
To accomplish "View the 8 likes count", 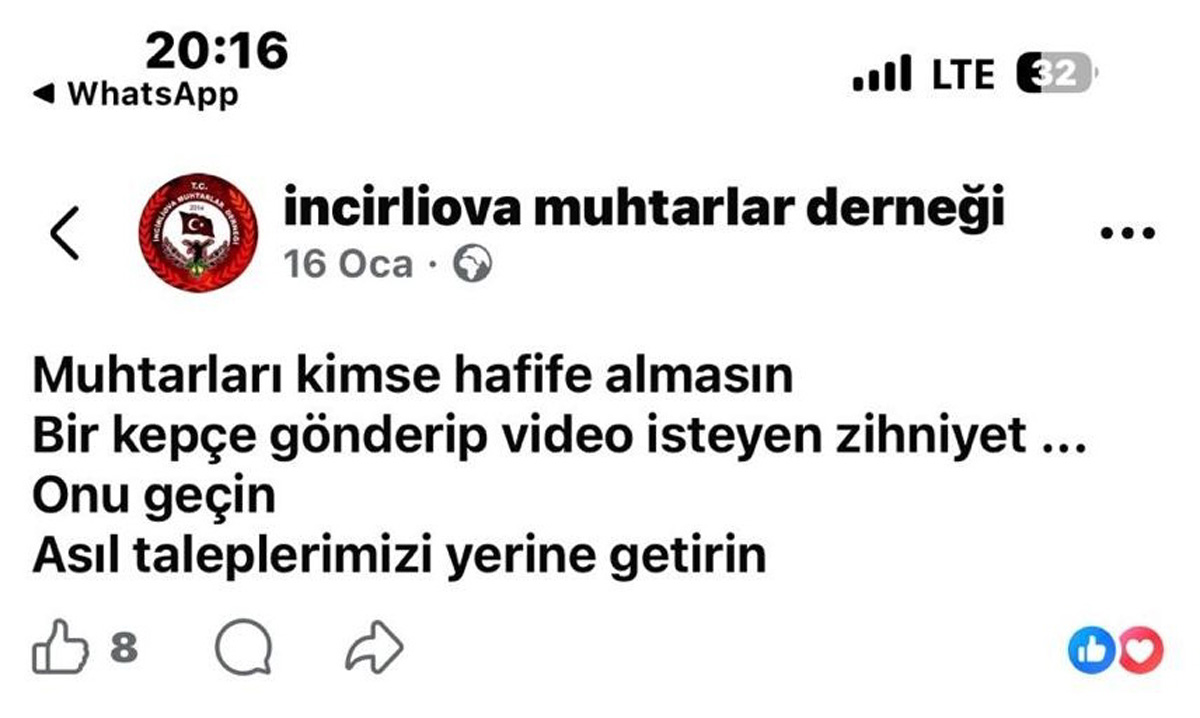I will 123,649.
